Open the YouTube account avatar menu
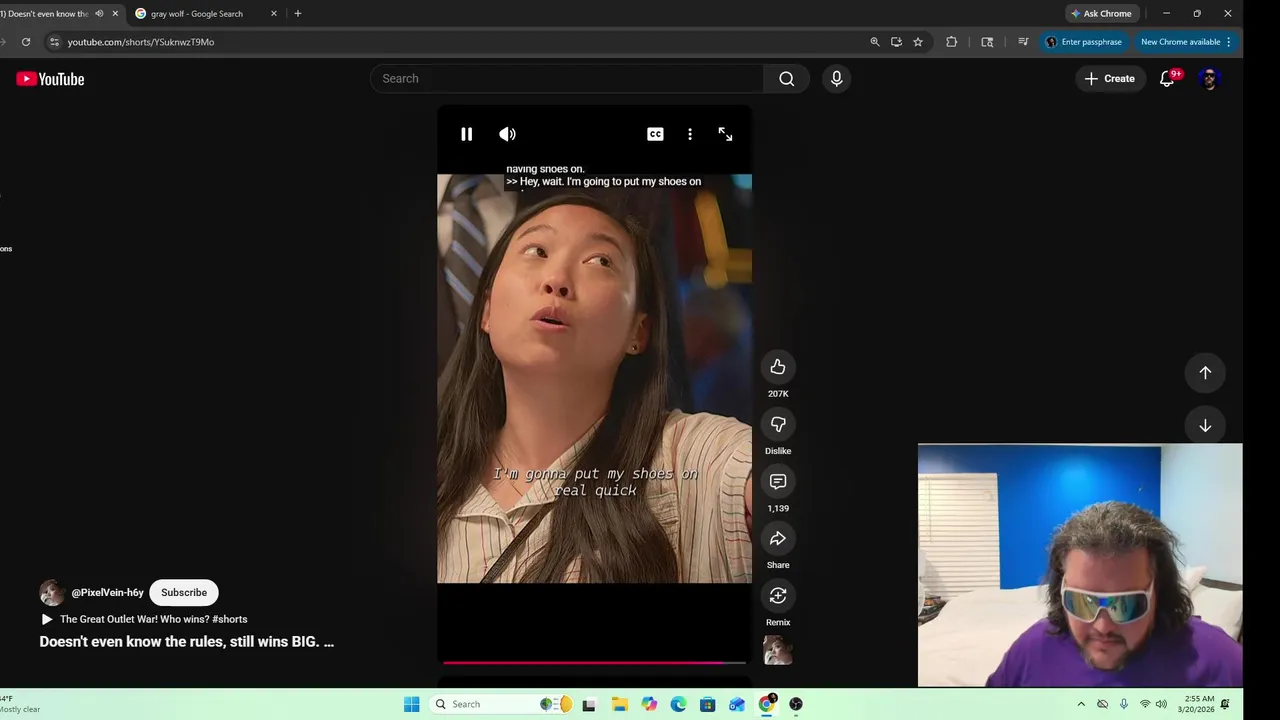 [1209, 79]
